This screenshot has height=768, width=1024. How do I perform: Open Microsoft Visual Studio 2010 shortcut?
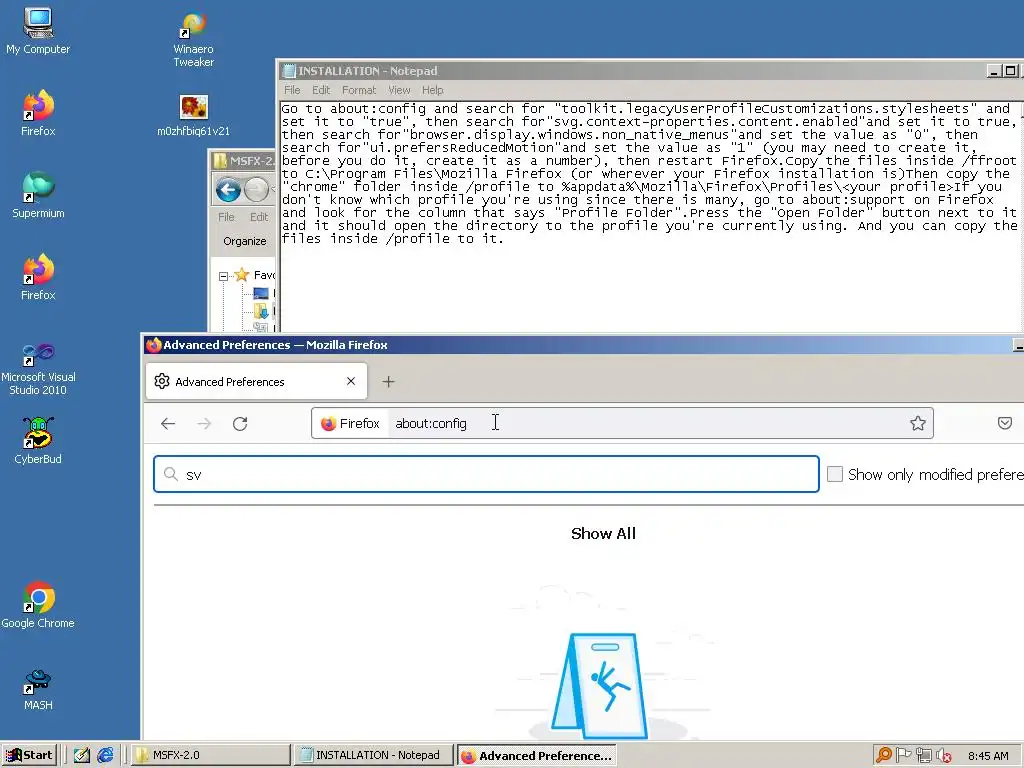coord(38,369)
